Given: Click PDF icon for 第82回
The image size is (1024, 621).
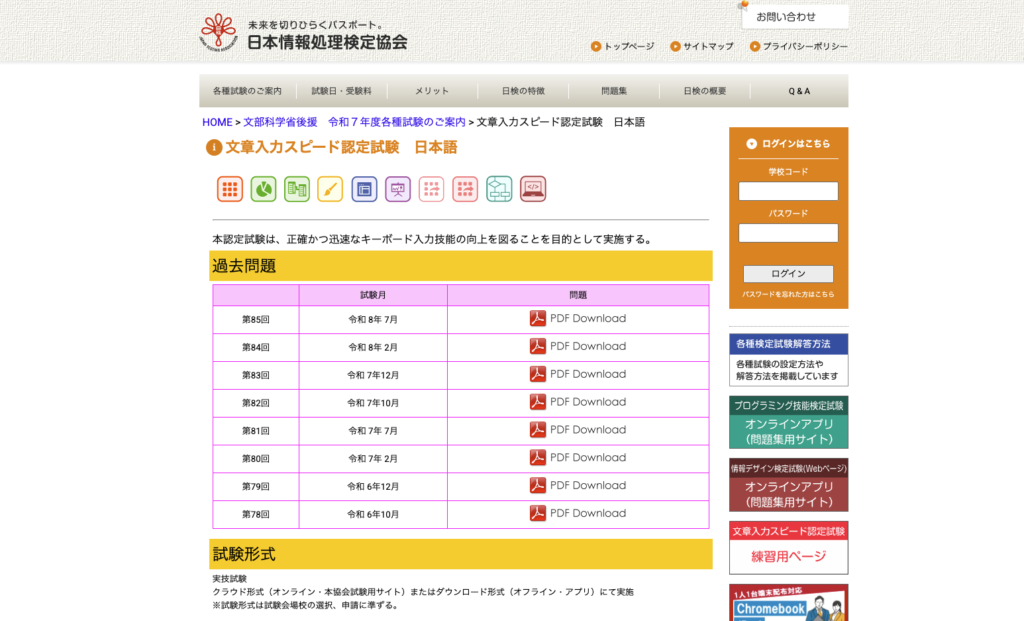Looking at the screenshot, I should point(537,402).
